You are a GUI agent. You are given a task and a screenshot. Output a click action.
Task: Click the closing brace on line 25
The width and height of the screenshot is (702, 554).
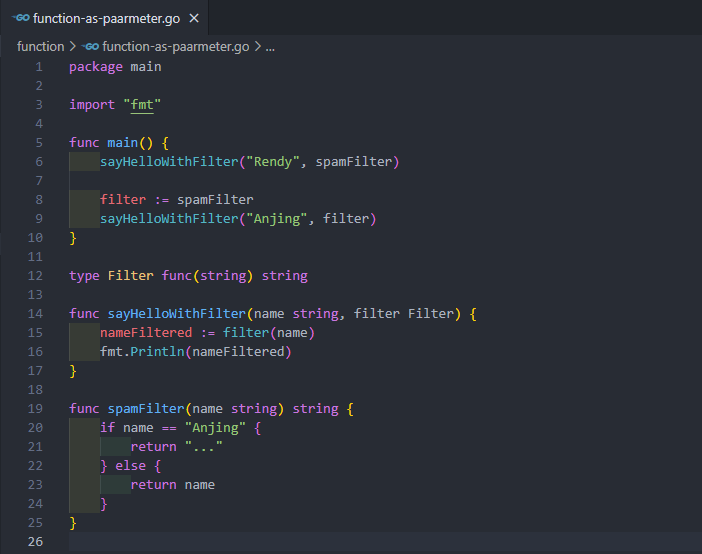[x=73, y=523]
